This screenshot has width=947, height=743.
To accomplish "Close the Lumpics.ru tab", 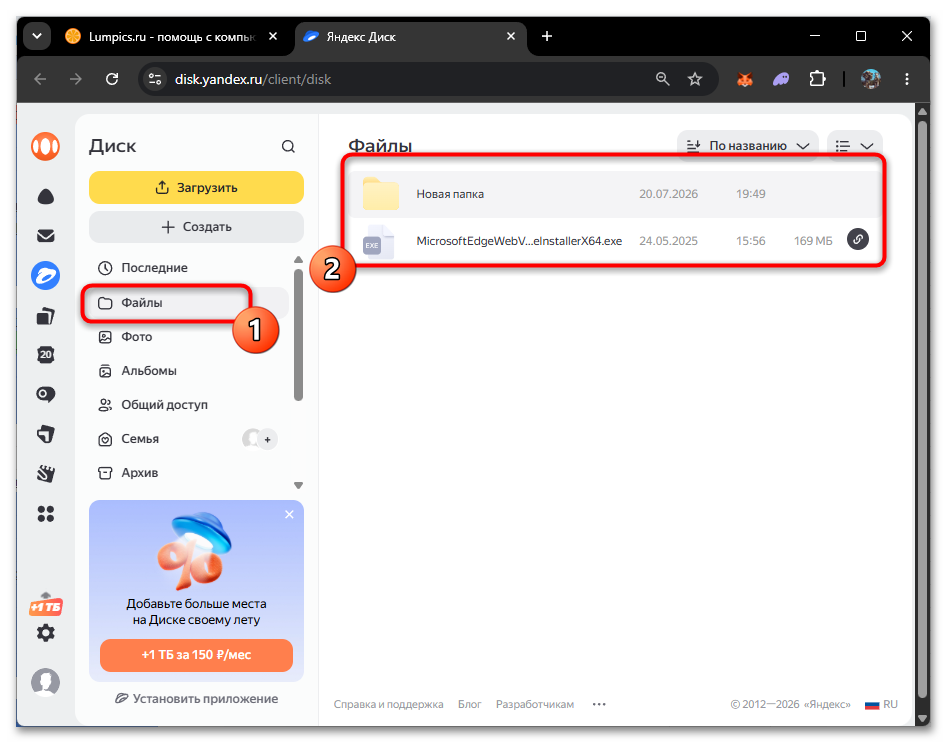I will pyautogui.click(x=273, y=36).
